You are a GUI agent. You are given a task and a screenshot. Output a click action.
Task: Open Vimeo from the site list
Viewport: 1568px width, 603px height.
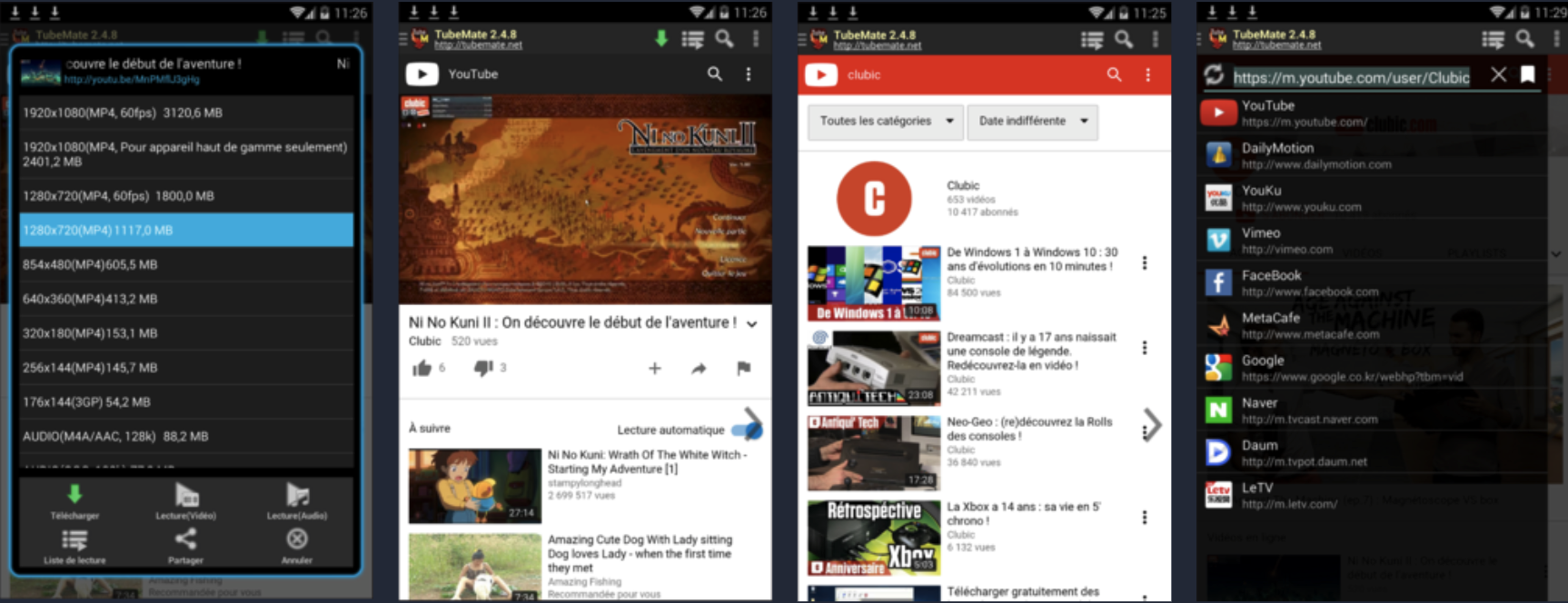coord(1372,241)
